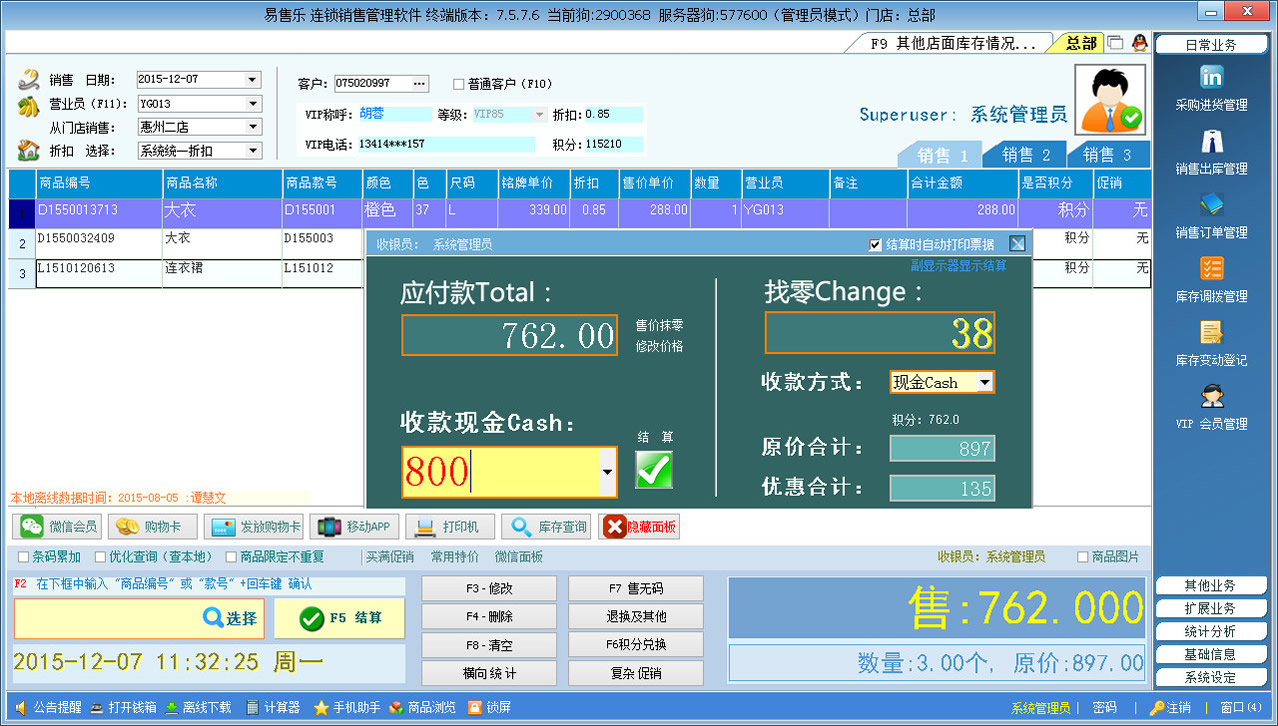
Task: Click F8 - 清空 button
Action: point(489,645)
